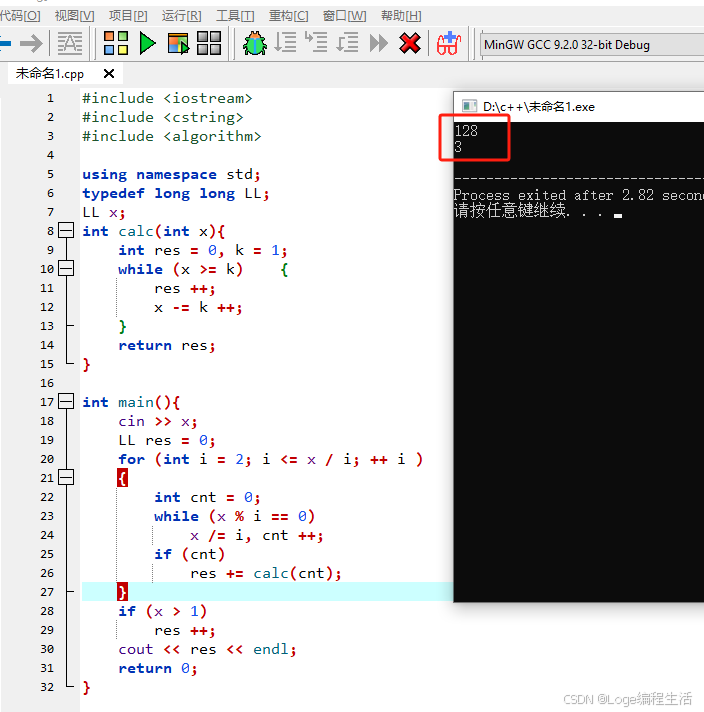Close the 未命名1.cpp editor tab
The height and width of the screenshot is (712, 704).
pos(109,74)
